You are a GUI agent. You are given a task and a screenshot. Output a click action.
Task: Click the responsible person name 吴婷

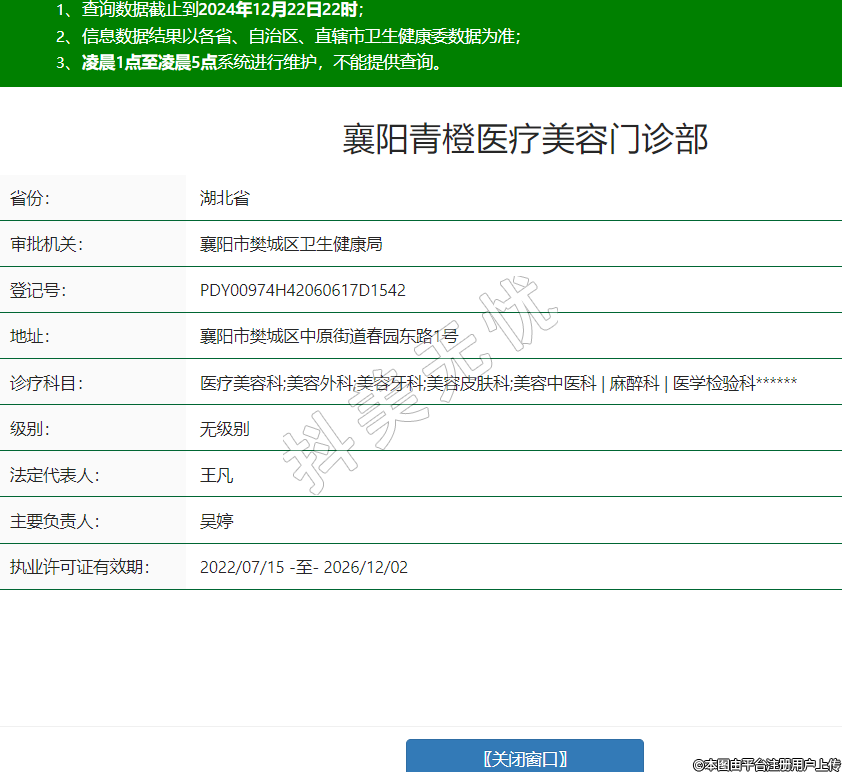216,521
